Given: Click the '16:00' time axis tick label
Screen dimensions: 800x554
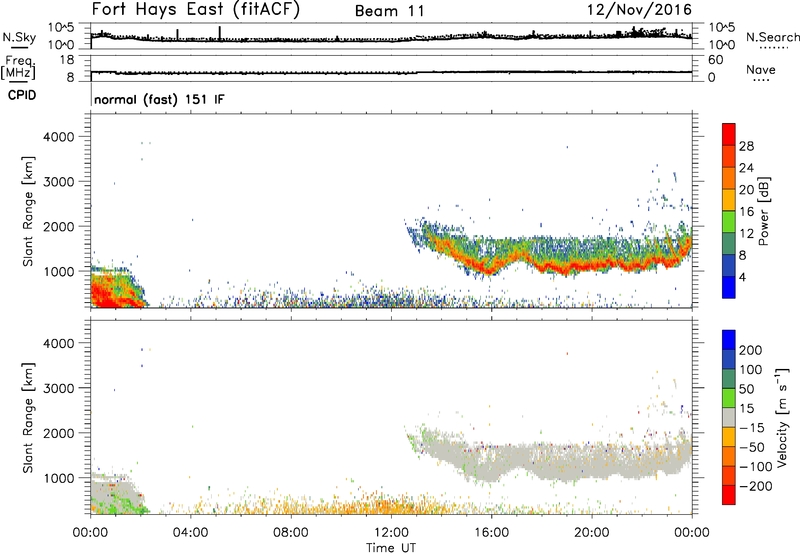Looking at the screenshot, I should coord(491,533).
